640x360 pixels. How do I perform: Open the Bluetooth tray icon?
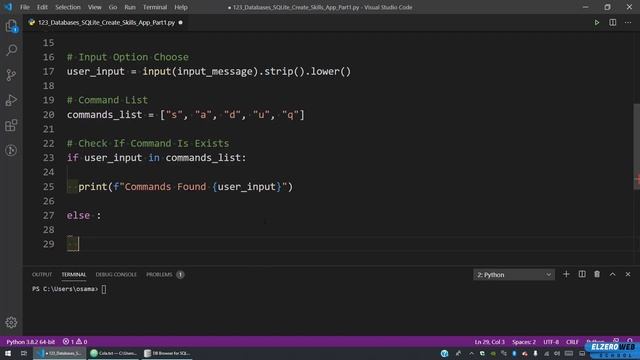pos(514,353)
